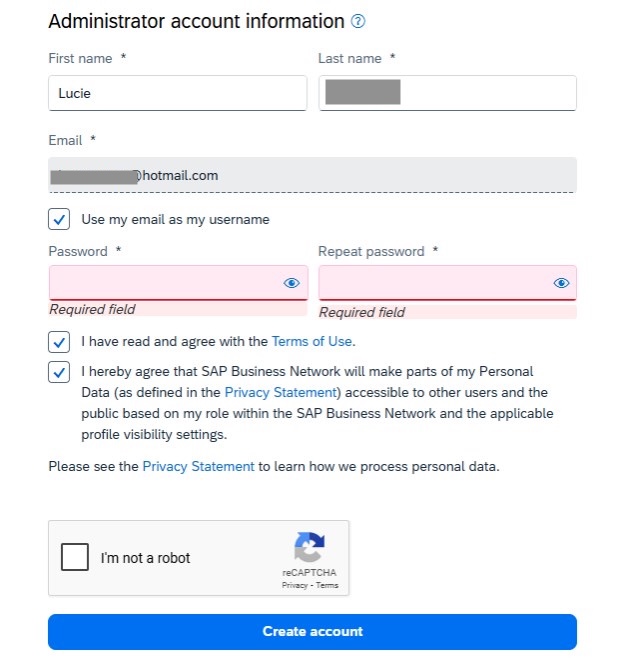
Task: Open Privacy Statement link in bottom sentence
Action: [198, 466]
